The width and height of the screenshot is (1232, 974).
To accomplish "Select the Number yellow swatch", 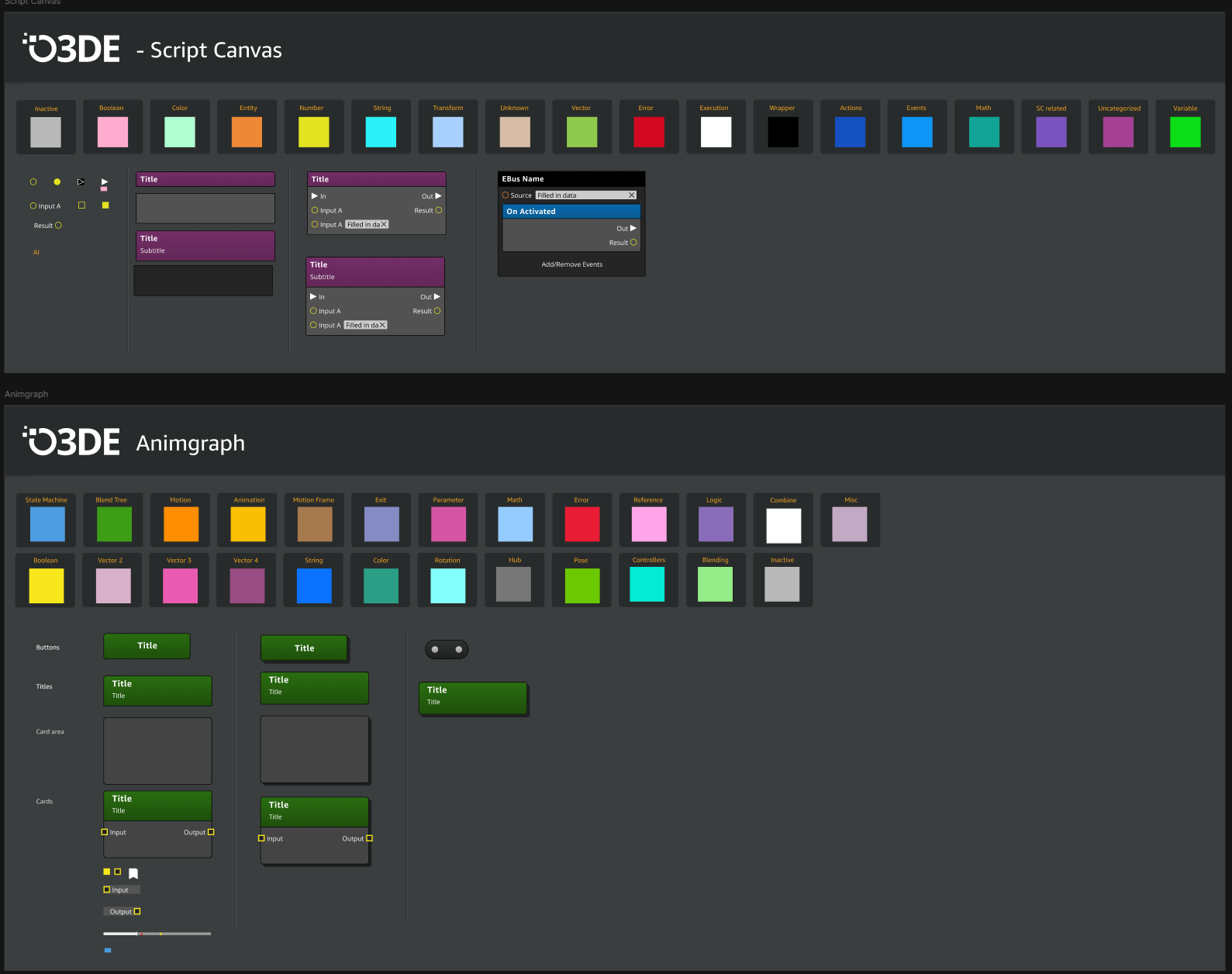I will (314, 132).
